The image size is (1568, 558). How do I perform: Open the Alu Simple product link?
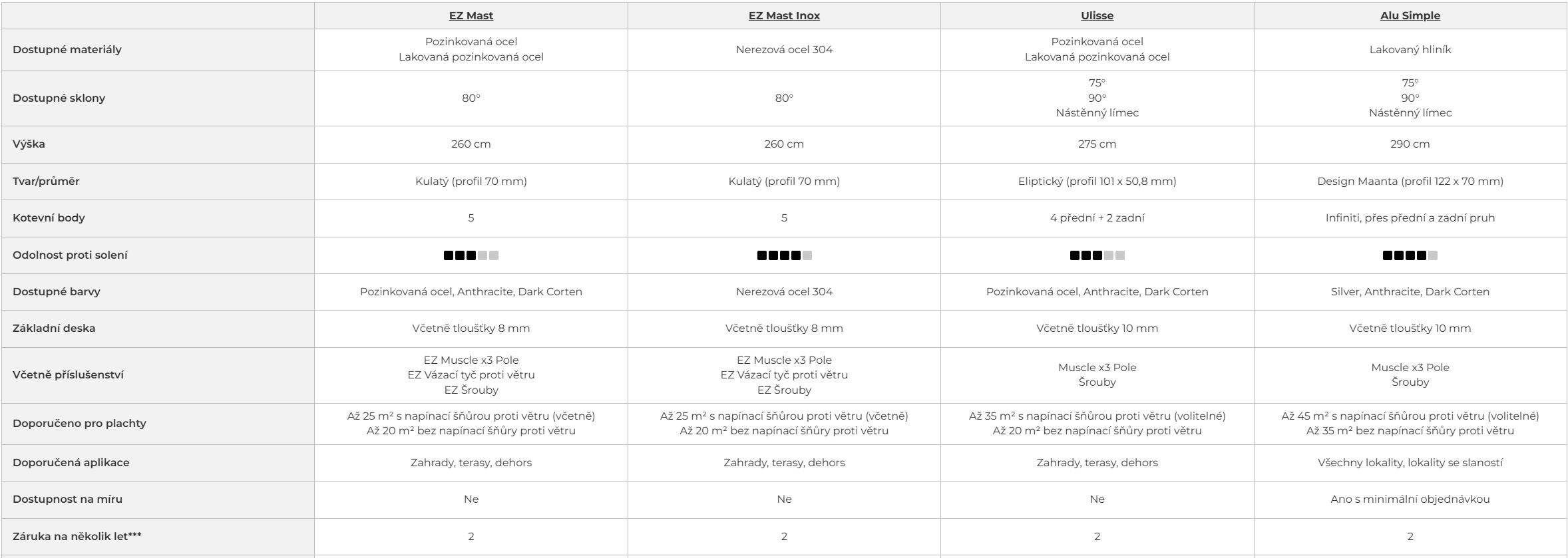pyautogui.click(x=1410, y=16)
